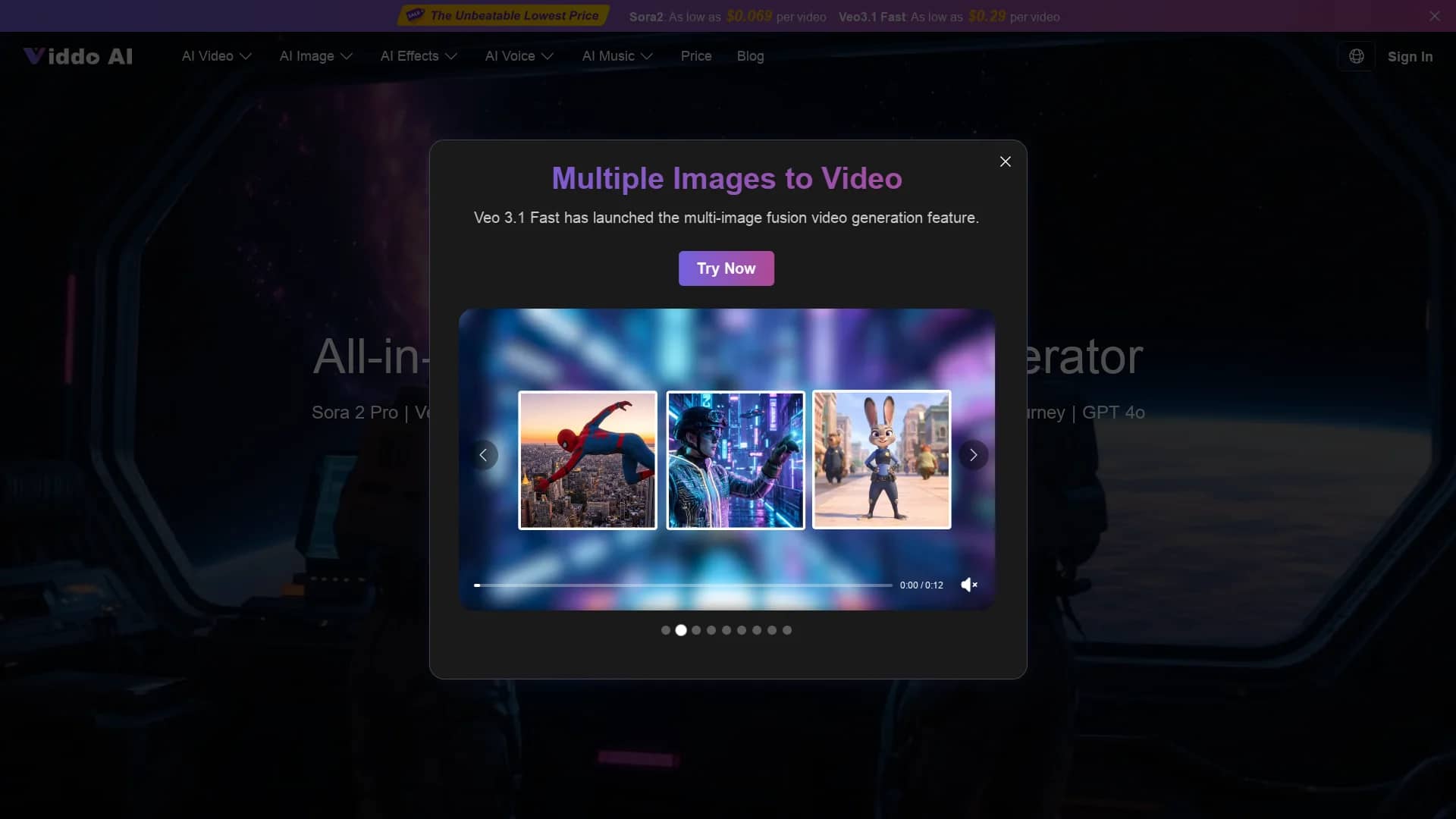Dismiss the top promo banner

(1435, 16)
